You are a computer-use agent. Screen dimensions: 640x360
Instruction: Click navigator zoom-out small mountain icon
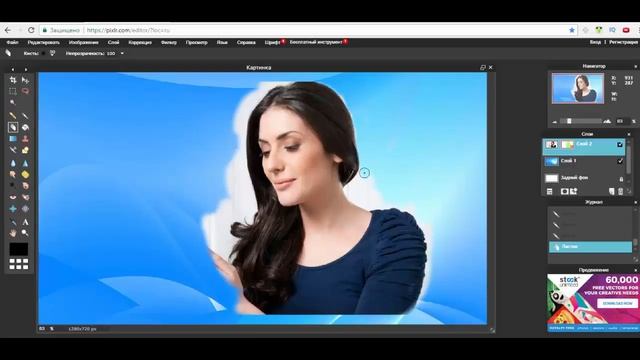(555, 122)
